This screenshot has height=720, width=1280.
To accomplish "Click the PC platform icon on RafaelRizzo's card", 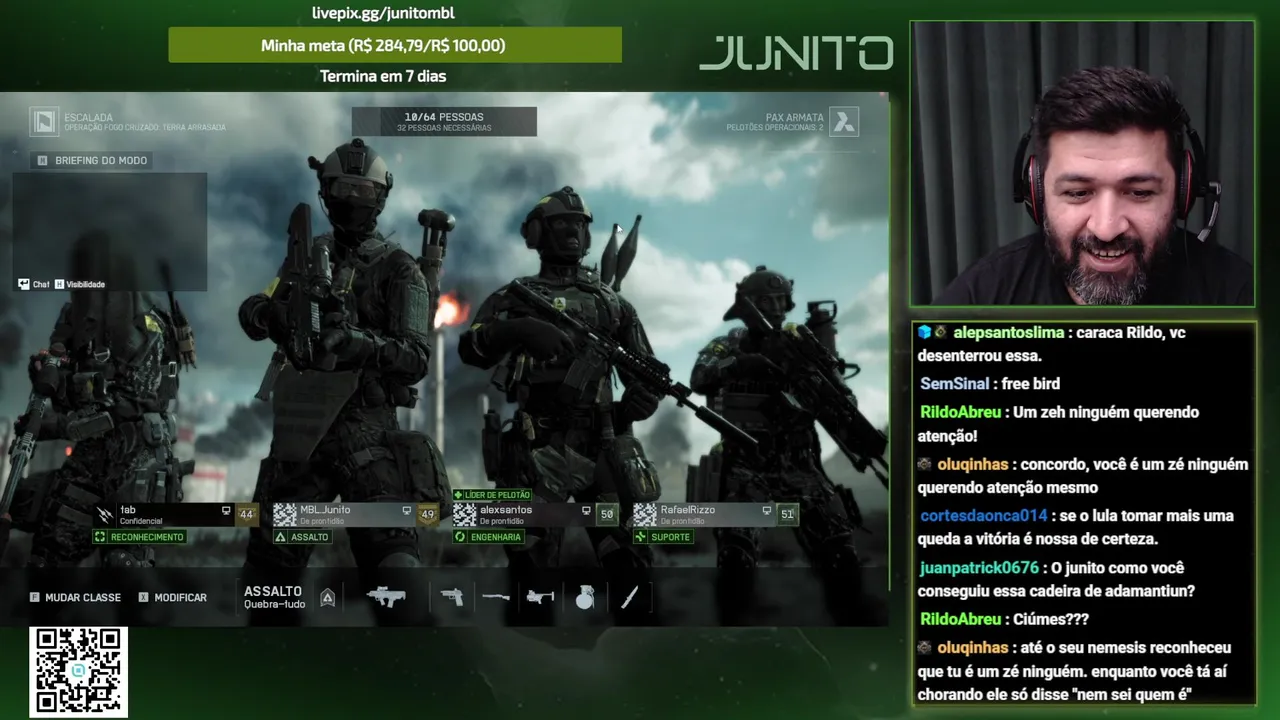I will (x=767, y=510).
